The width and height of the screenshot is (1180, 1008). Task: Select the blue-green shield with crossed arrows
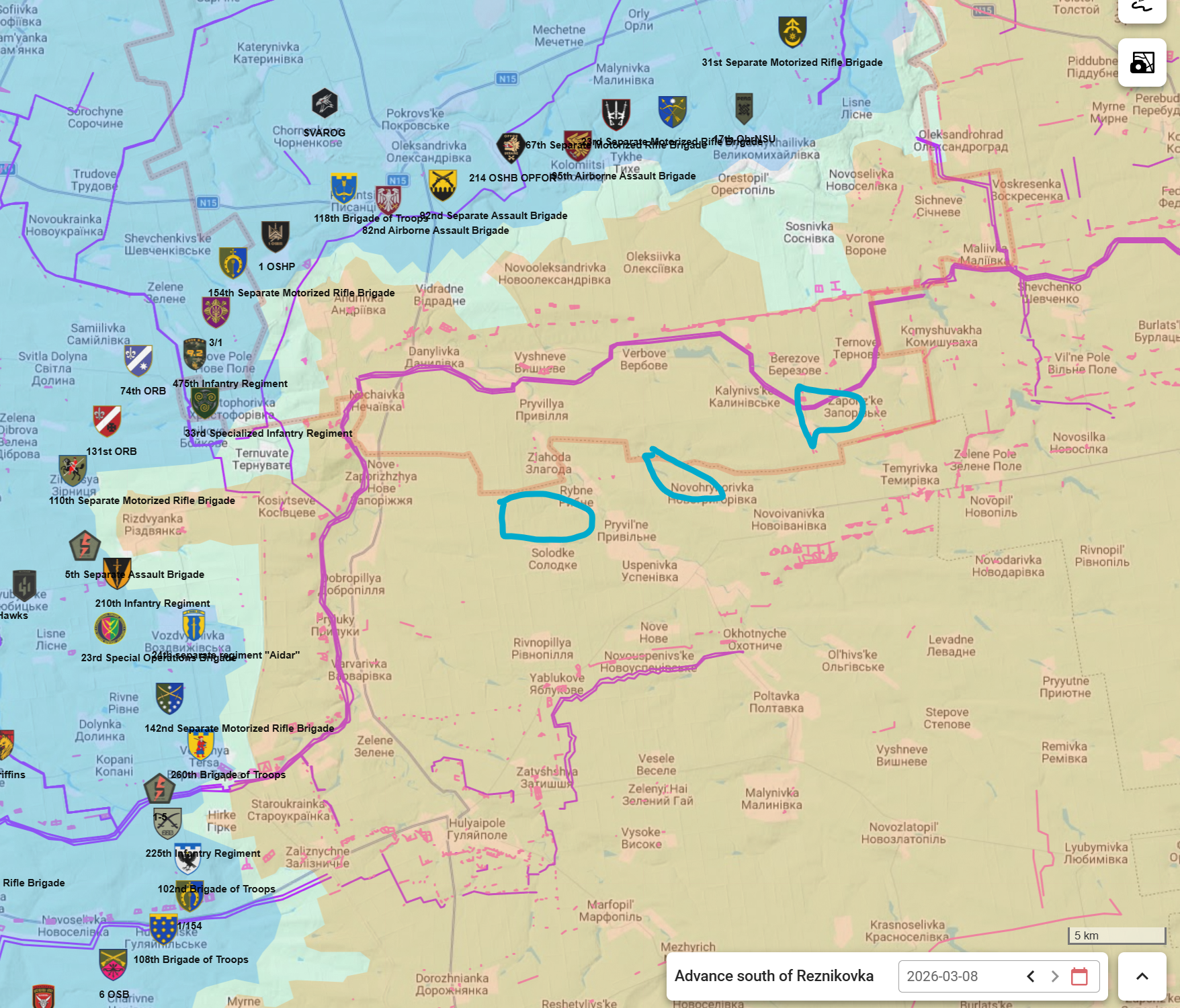click(x=672, y=112)
